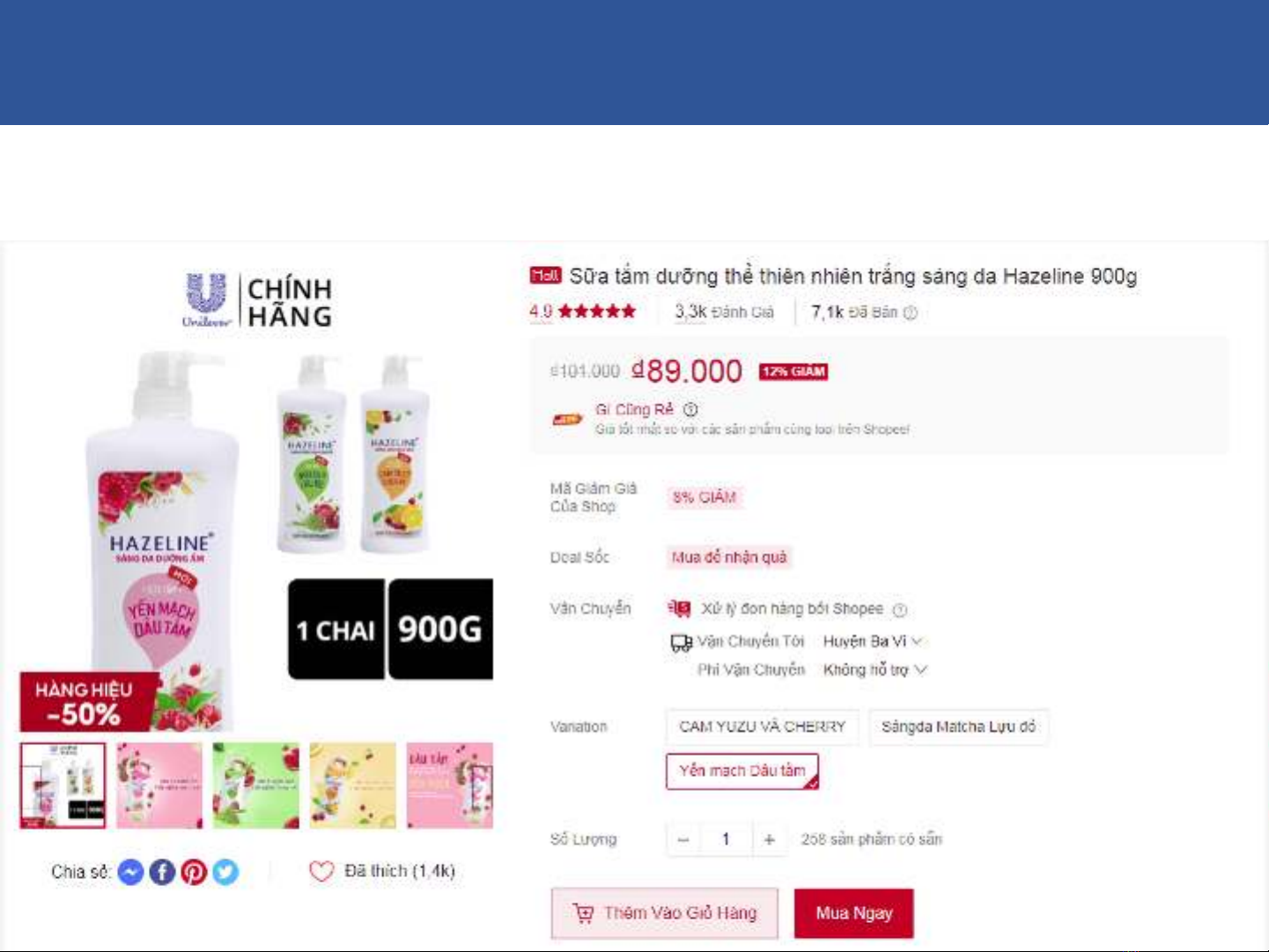Screen dimensions: 1269x952
Task: Share product on Facebook icon
Action: click(x=162, y=872)
